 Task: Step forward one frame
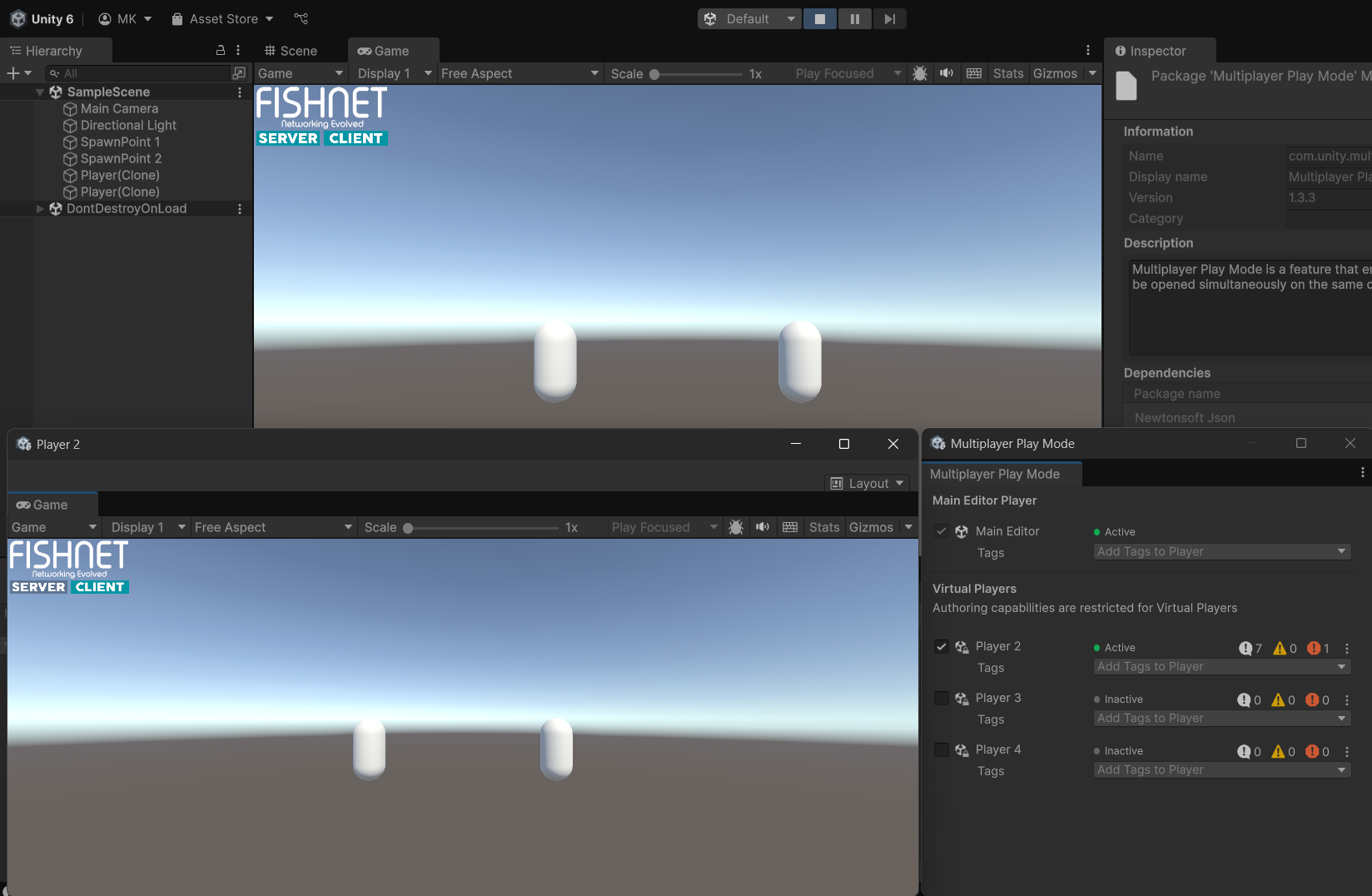point(889,19)
